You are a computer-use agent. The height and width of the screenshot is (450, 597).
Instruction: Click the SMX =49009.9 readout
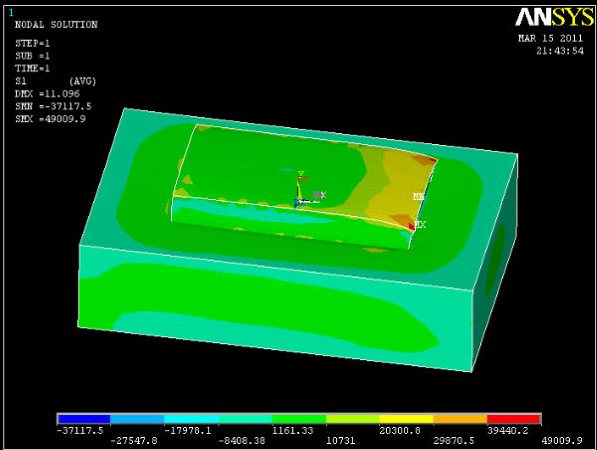click(x=50, y=119)
